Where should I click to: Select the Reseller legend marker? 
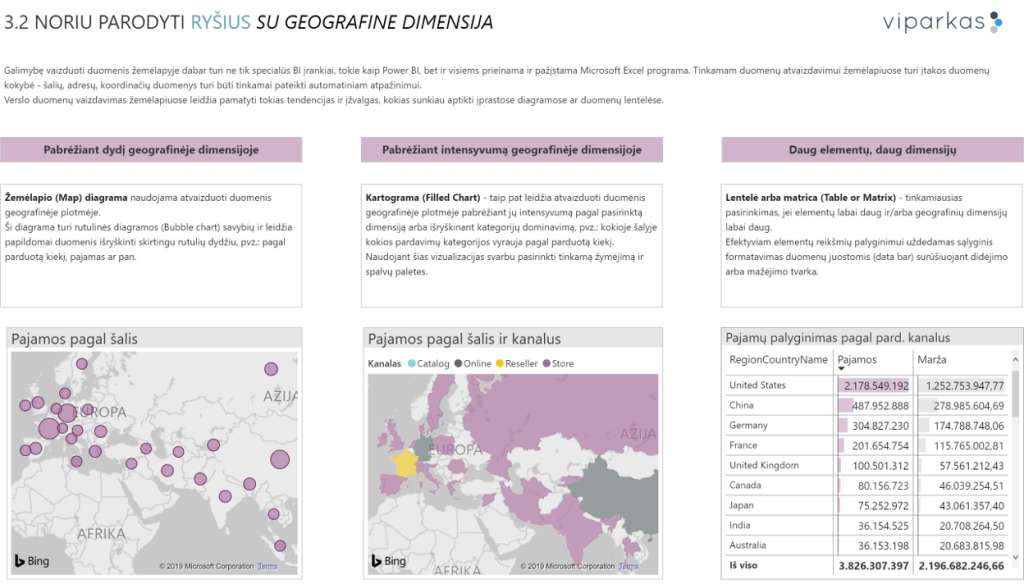coord(499,364)
